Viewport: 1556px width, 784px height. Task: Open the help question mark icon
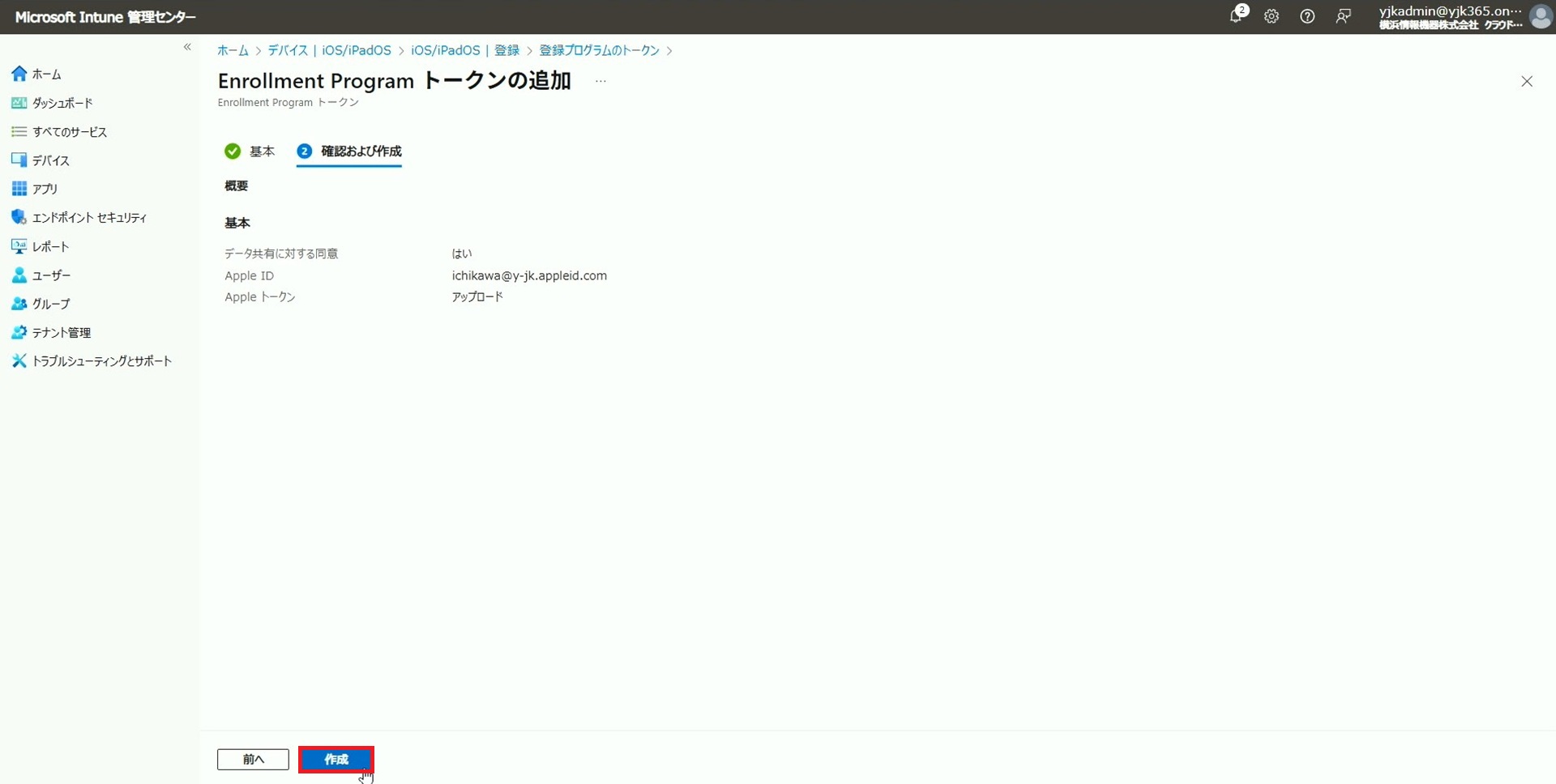click(1307, 16)
